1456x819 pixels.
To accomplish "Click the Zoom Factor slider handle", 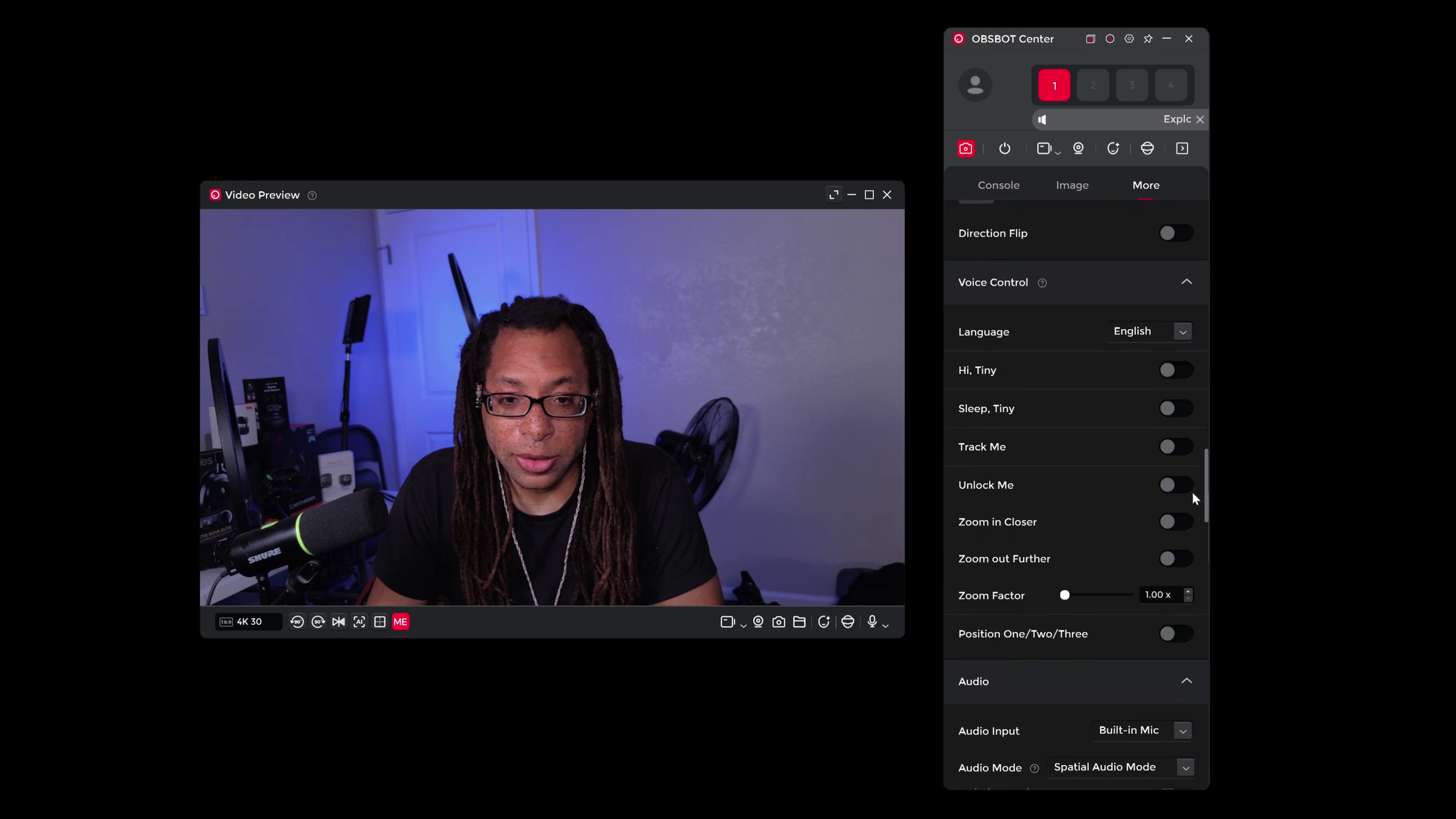I will (x=1065, y=595).
